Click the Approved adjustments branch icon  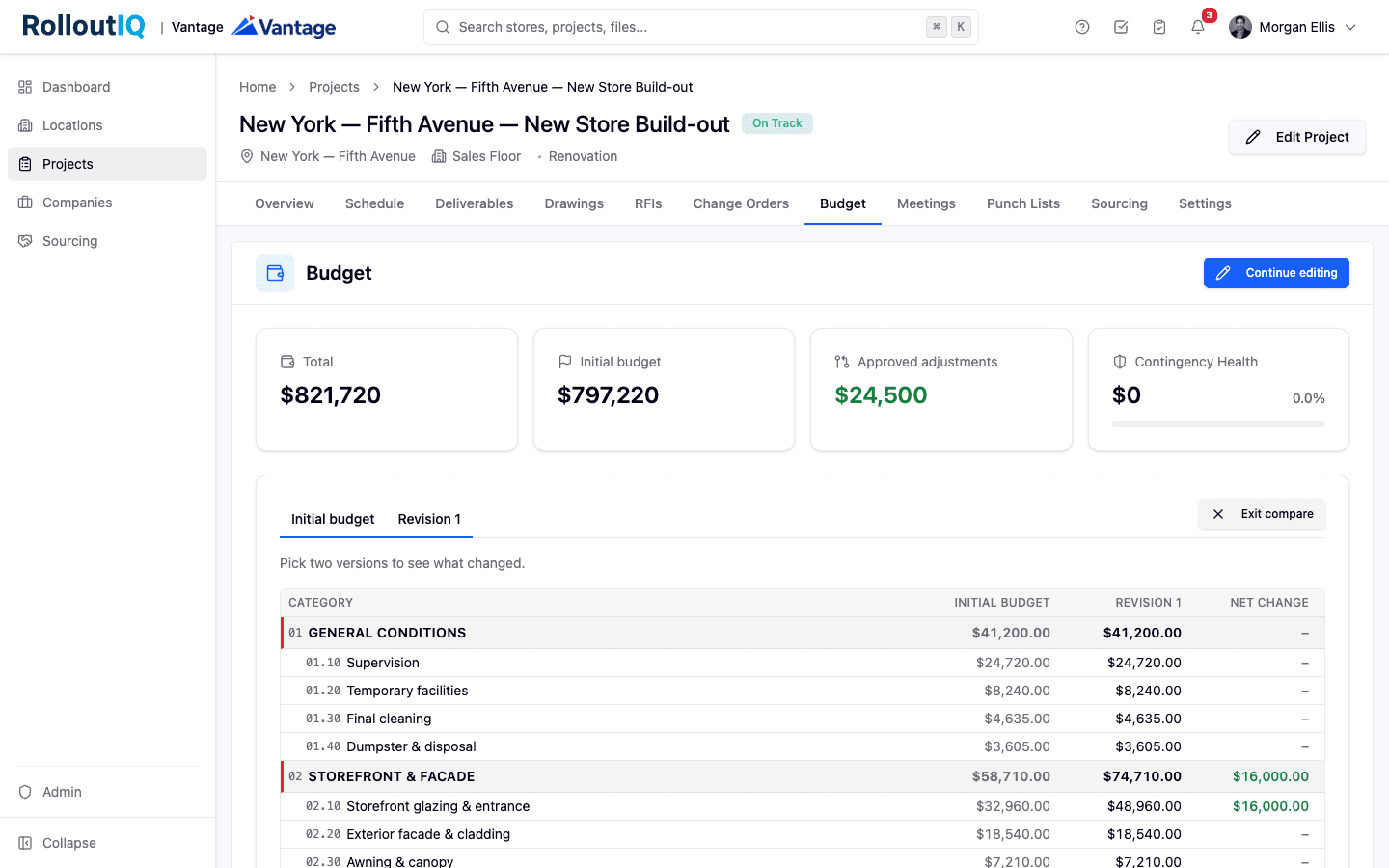(842, 362)
